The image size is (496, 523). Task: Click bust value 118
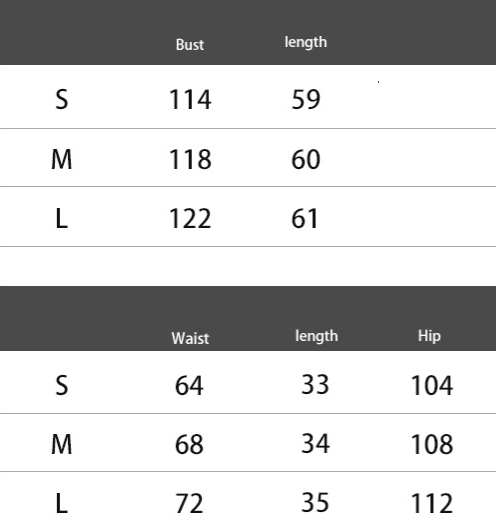190,159
